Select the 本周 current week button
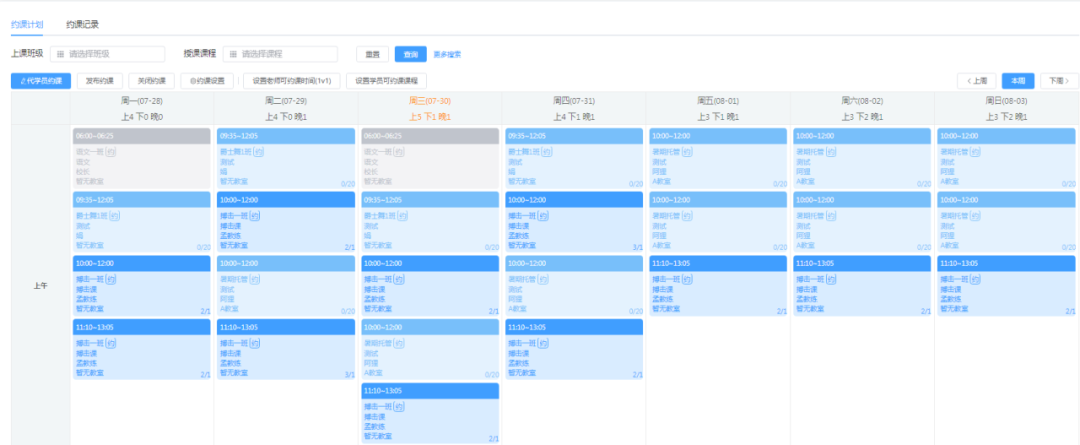Viewport: 1080px width, 445px height. (1018, 81)
